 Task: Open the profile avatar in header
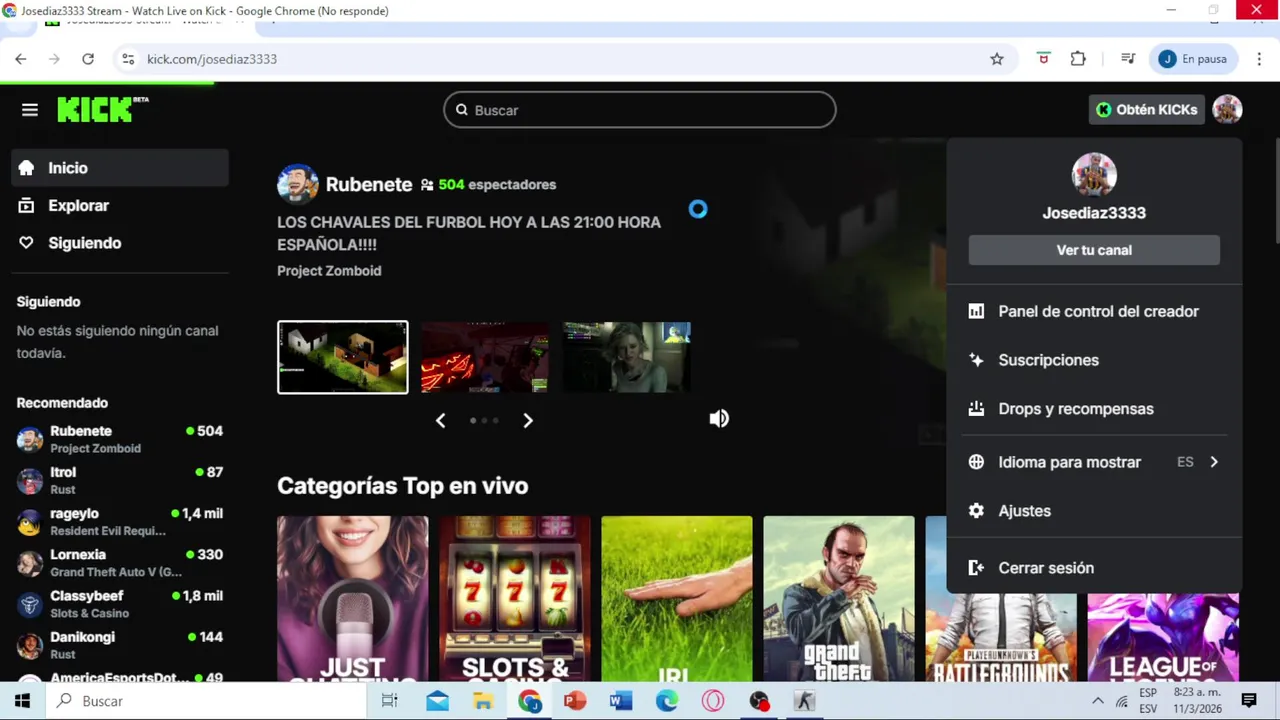1227,110
